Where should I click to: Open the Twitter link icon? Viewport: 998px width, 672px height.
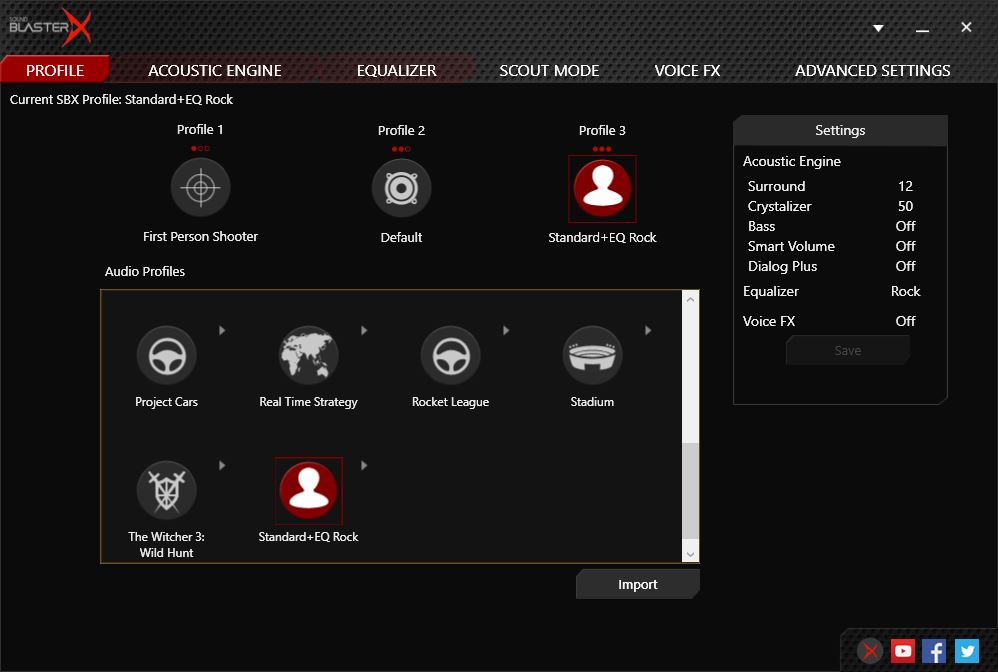pos(966,651)
